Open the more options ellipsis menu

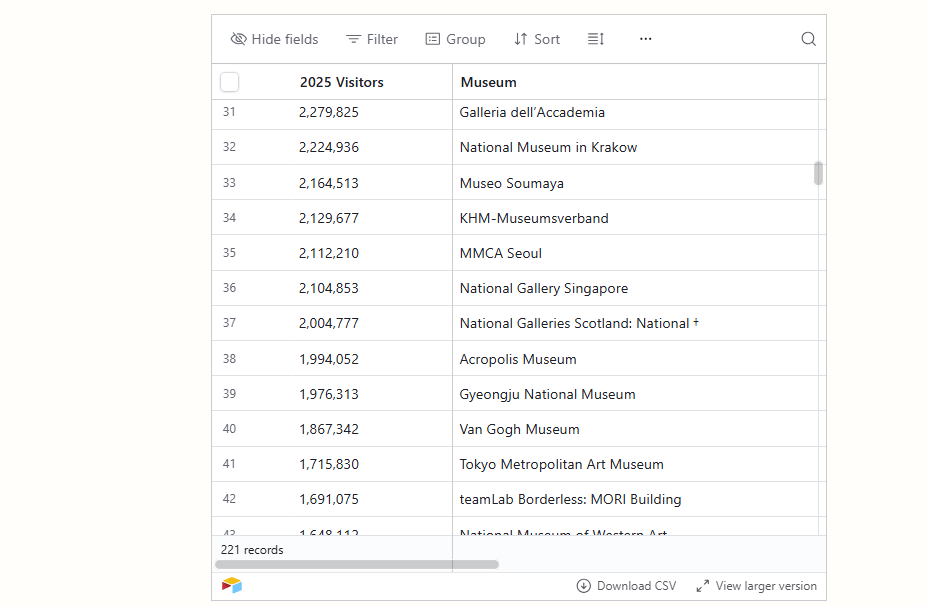click(x=645, y=39)
